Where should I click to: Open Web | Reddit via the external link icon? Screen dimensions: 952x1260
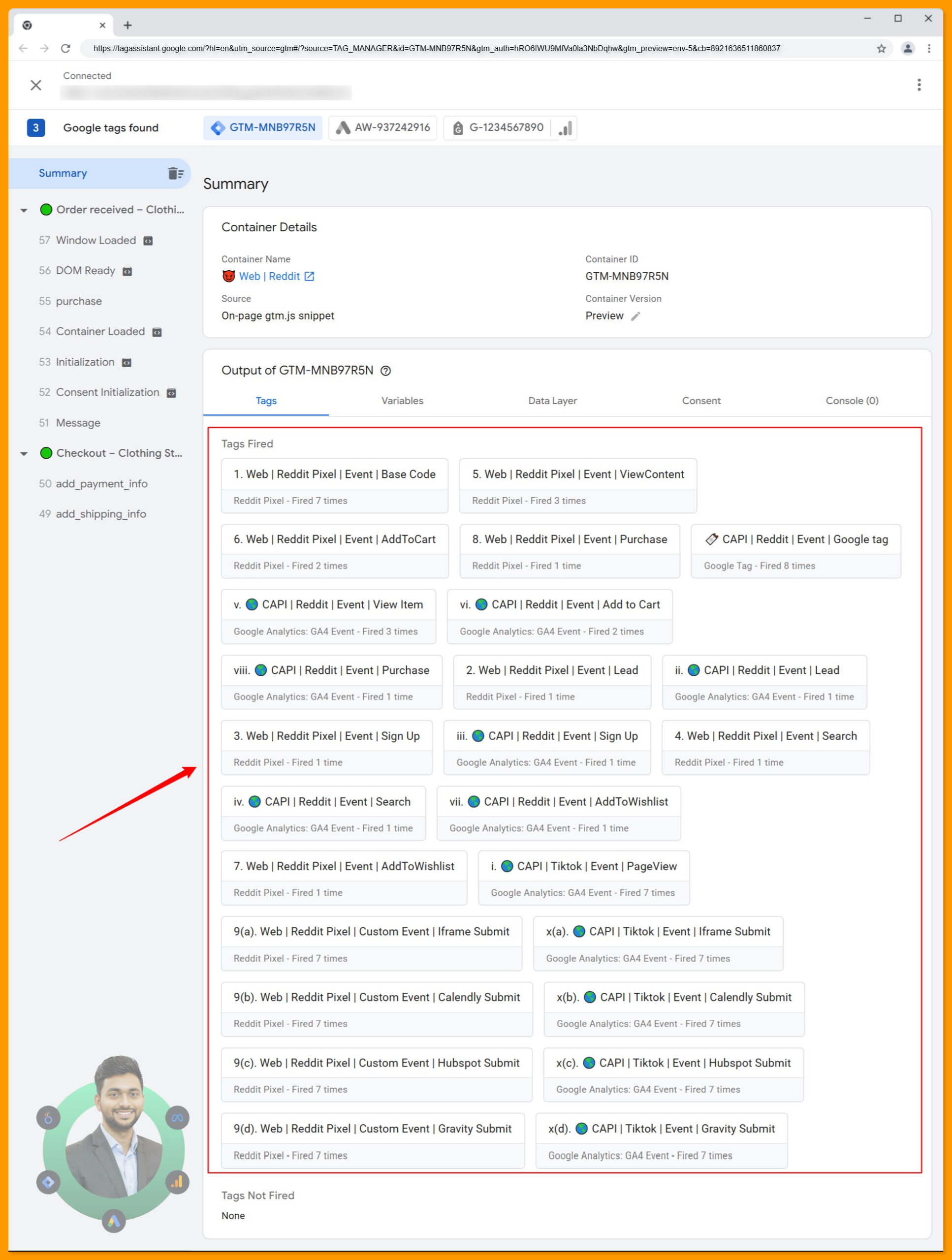(309, 276)
